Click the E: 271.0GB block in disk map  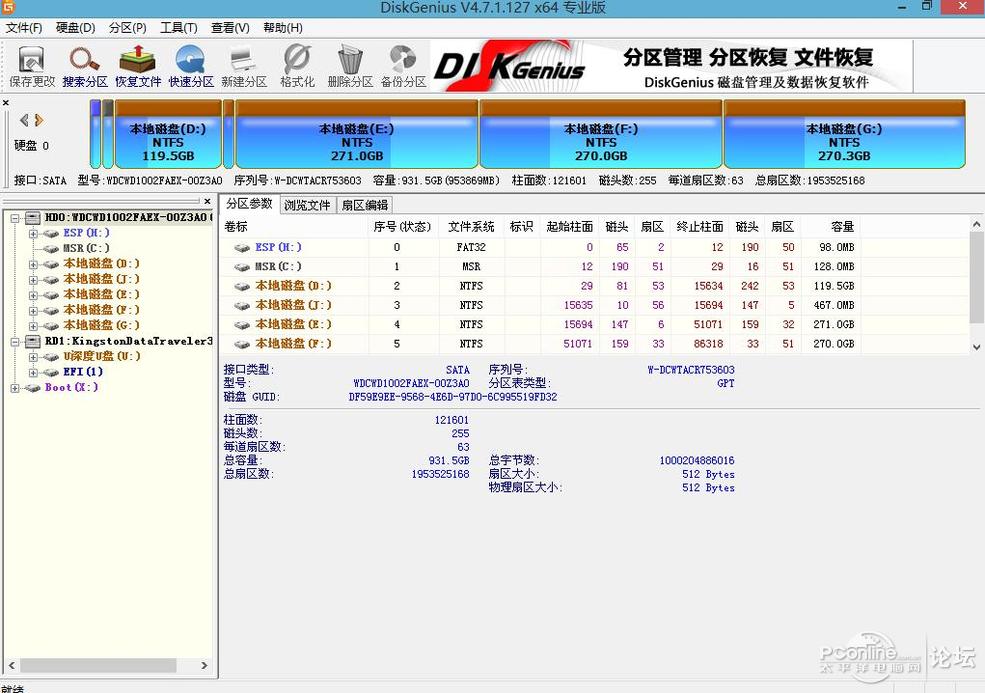click(x=356, y=134)
